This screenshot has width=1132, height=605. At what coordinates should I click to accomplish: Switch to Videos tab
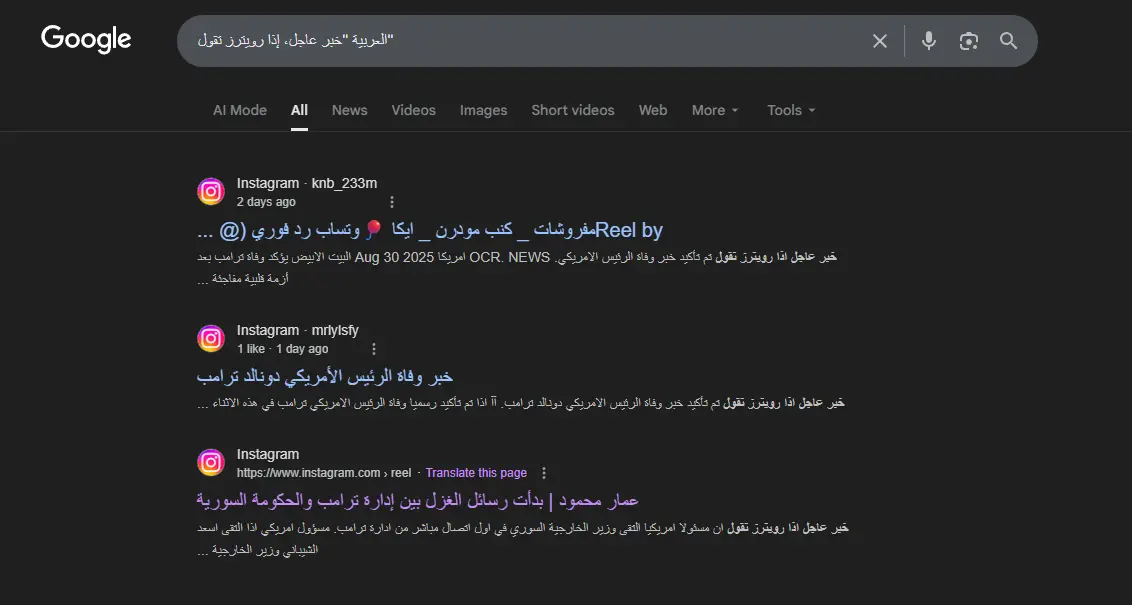click(x=413, y=110)
